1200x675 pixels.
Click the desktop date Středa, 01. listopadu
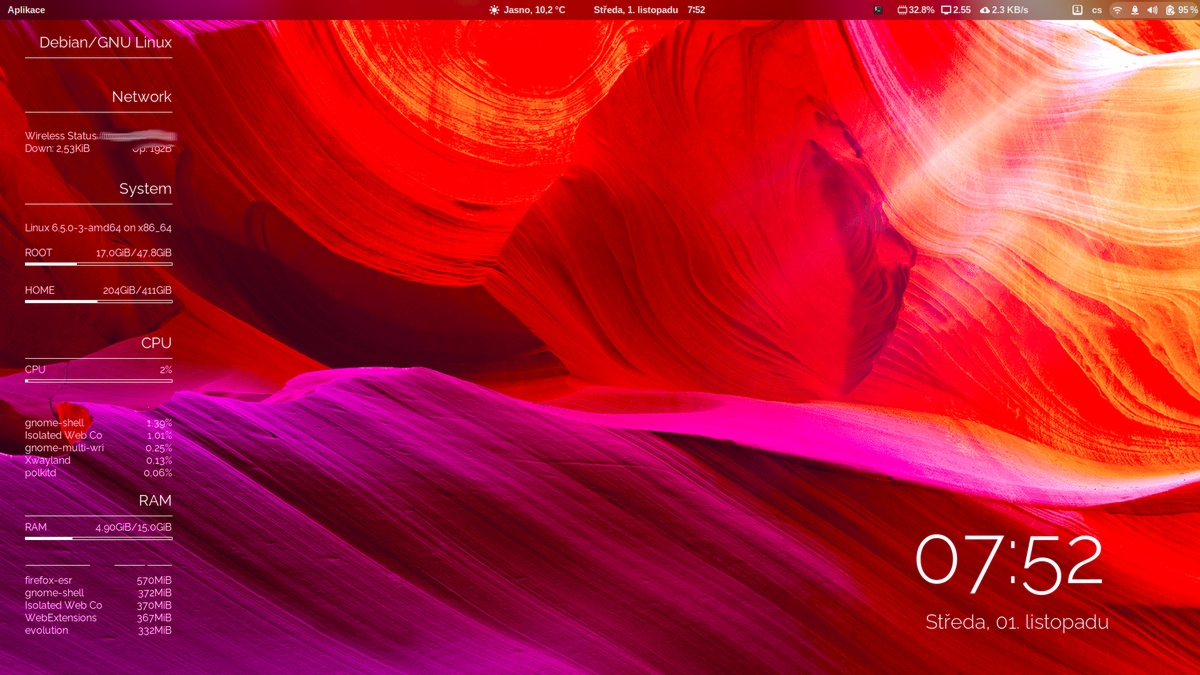tap(1017, 622)
